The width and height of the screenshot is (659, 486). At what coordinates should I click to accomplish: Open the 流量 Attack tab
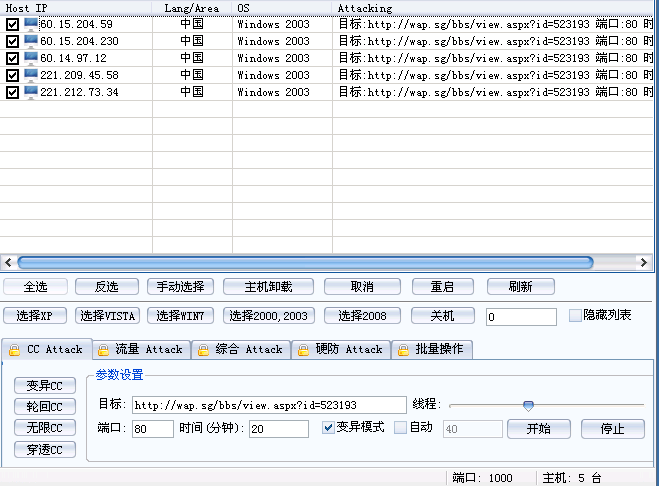click(x=141, y=350)
